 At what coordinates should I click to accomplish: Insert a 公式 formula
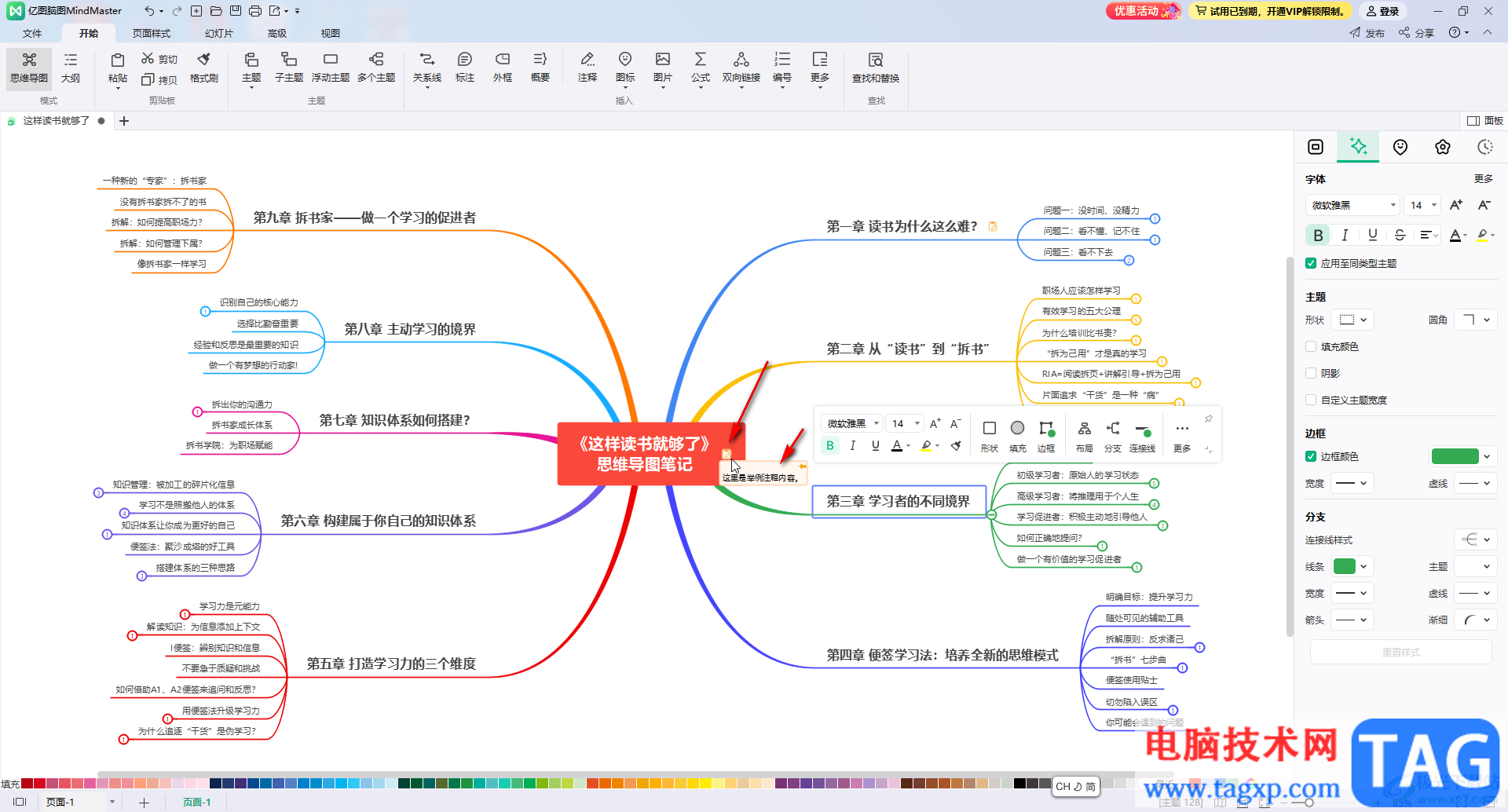[701, 67]
